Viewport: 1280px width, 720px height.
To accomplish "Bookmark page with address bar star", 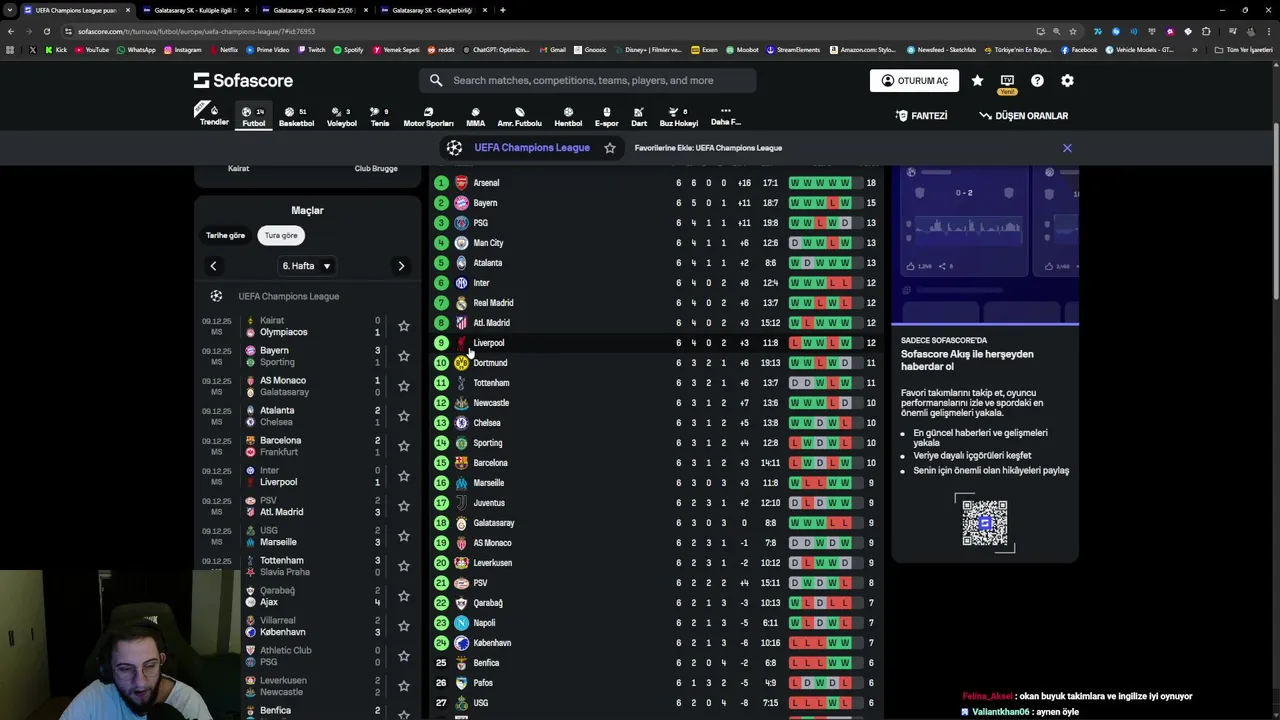I will click(x=1073, y=31).
